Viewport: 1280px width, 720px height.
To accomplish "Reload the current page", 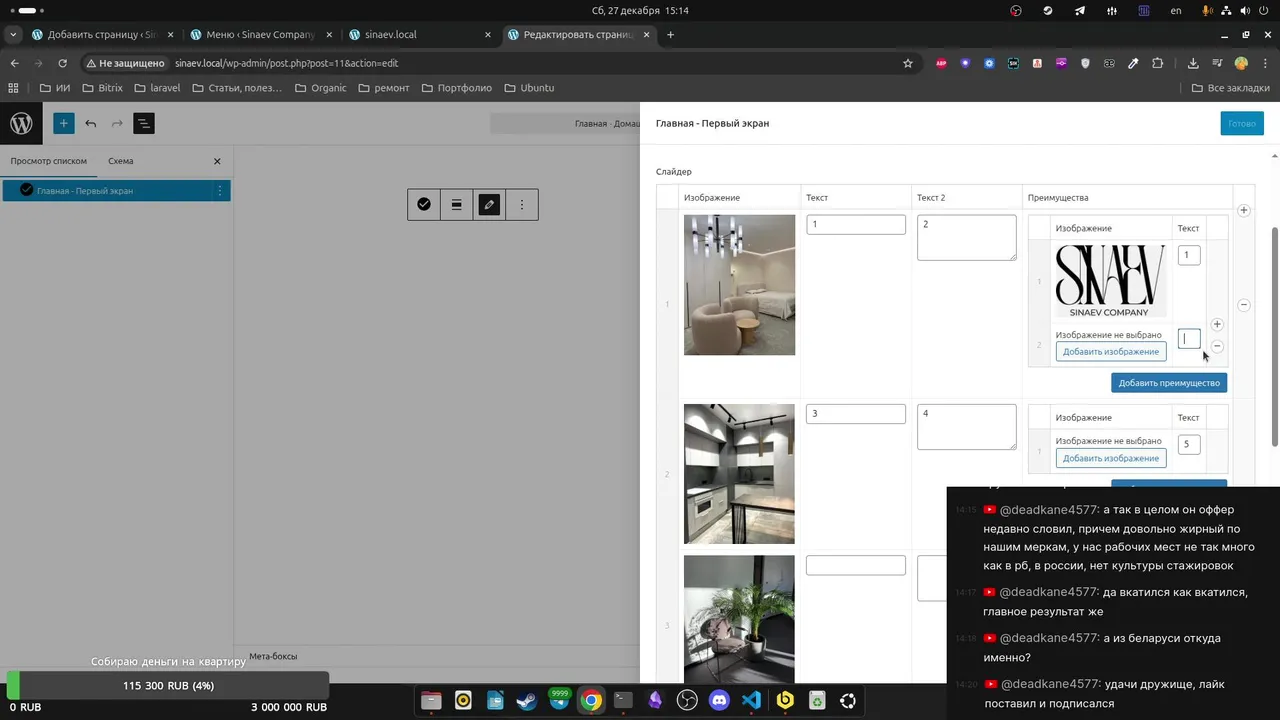I will click(x=62, y=63).
